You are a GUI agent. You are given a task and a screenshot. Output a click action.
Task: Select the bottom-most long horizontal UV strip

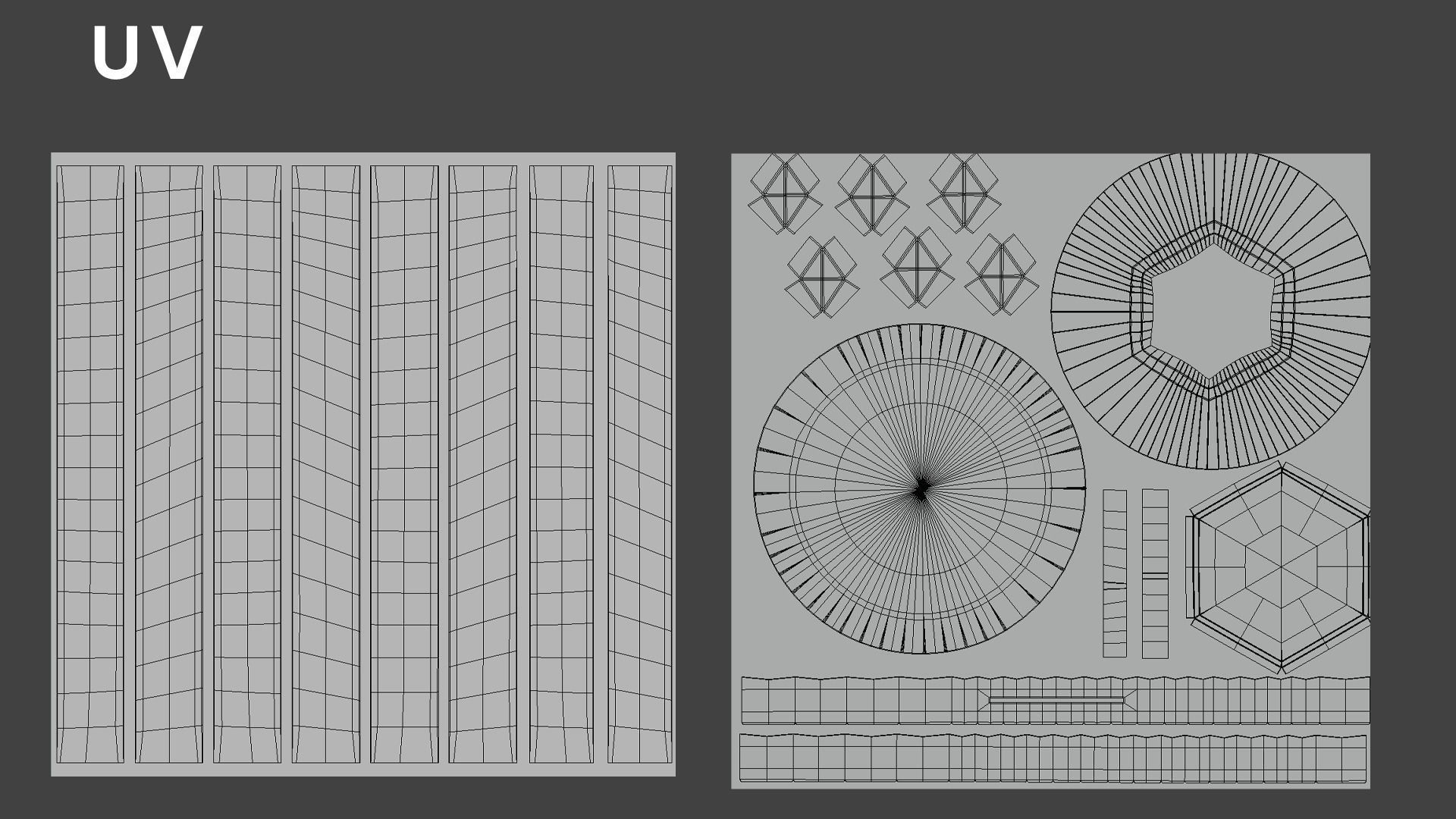click(x=1053, y=758)
